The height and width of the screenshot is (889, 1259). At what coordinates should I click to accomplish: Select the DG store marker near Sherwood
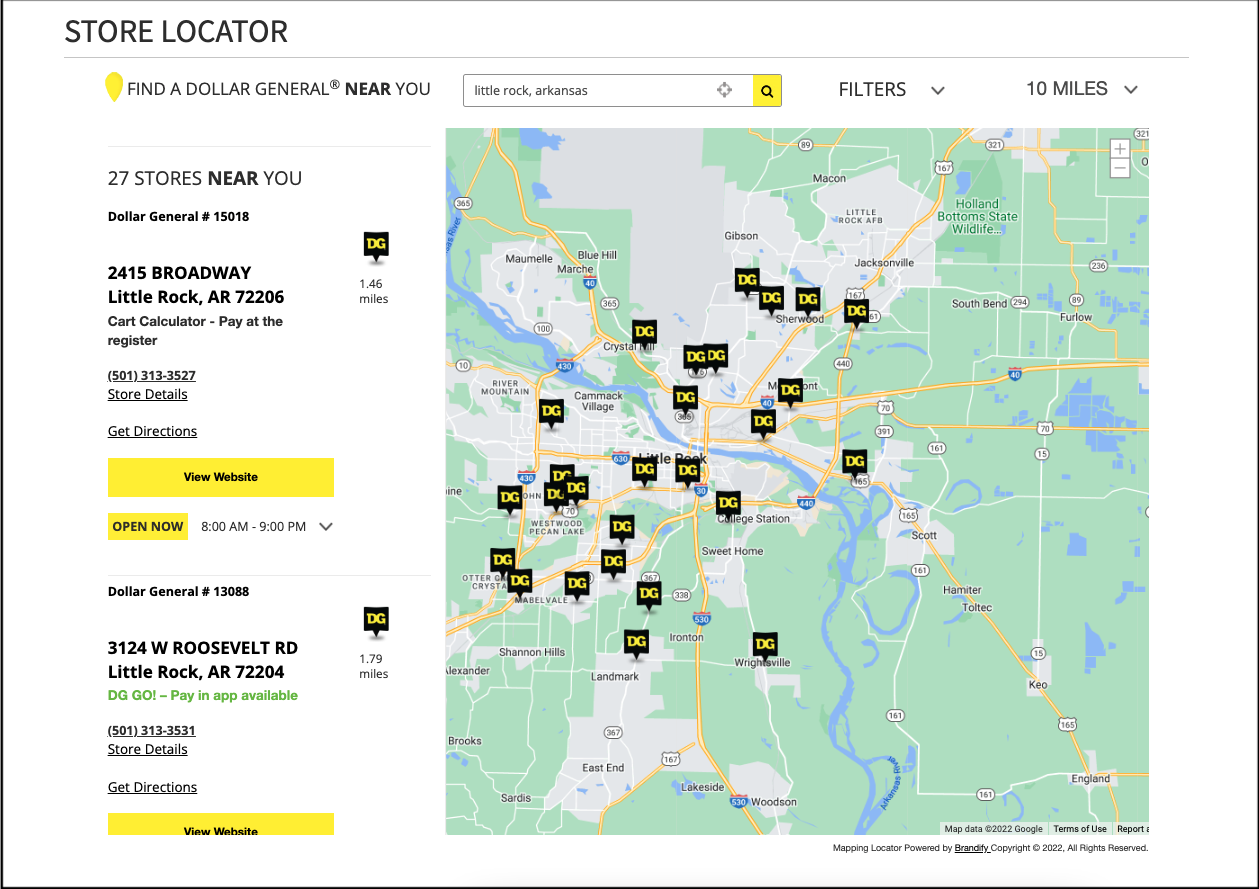click(806, 298)
